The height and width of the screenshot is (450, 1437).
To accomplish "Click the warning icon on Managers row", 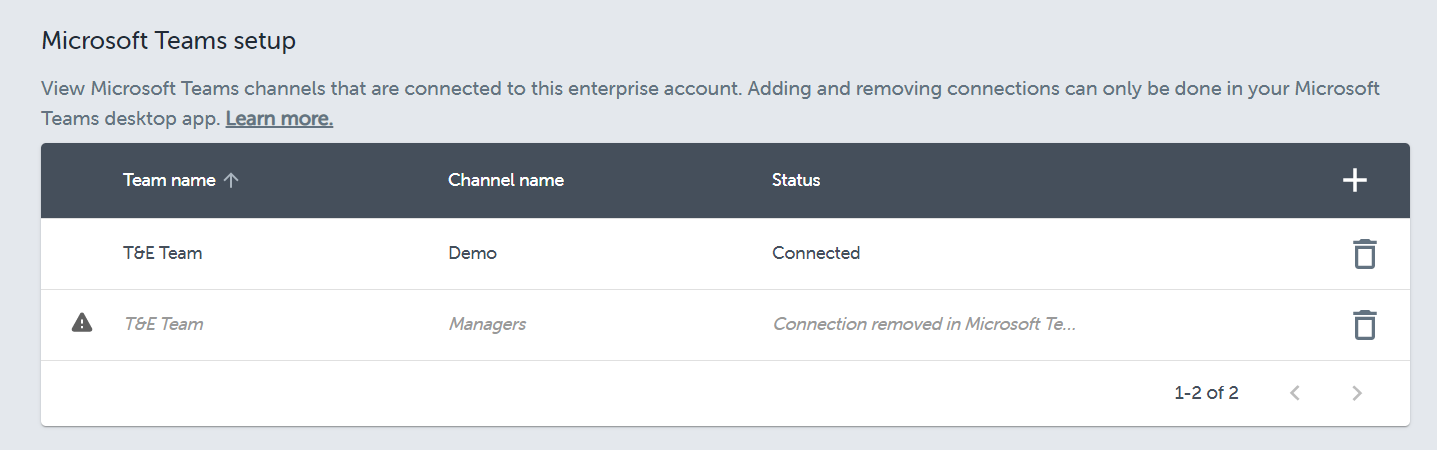I will click(82, 323).
